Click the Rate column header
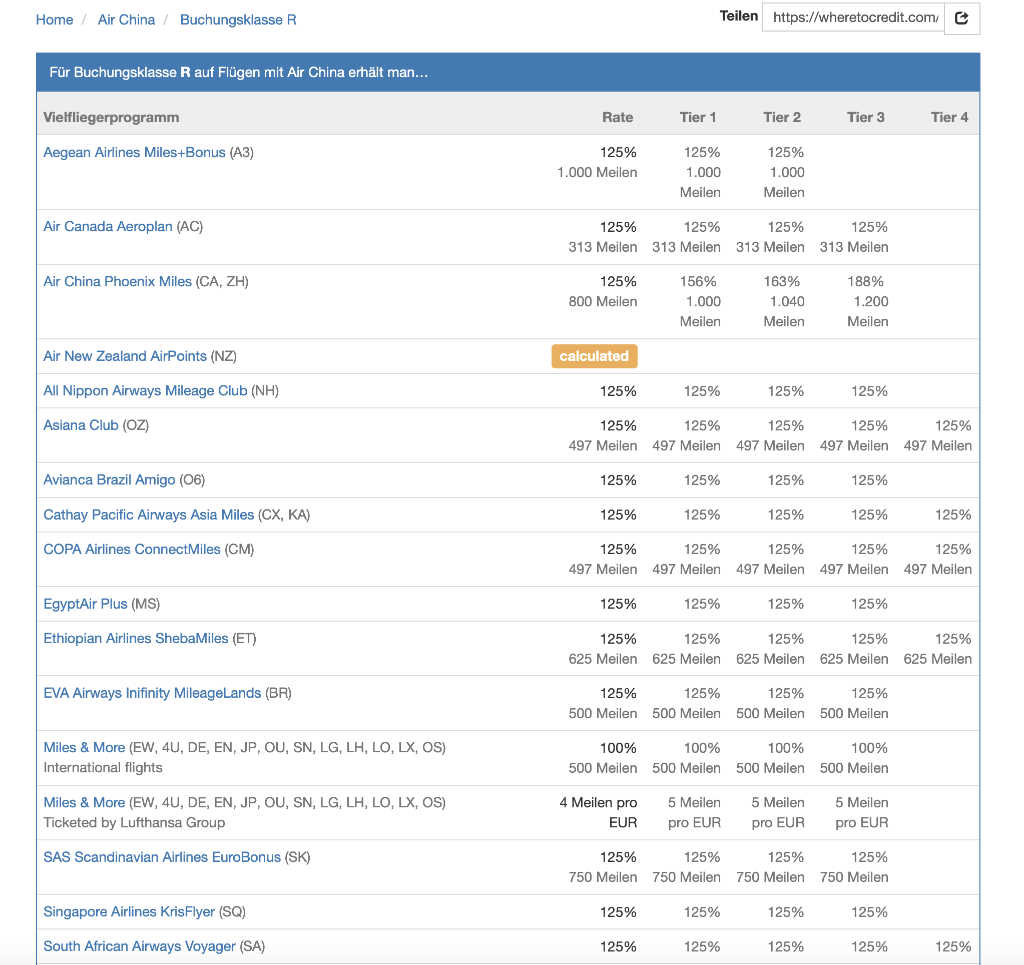This screenshot has height=965, width=1024. click(617, 118)
